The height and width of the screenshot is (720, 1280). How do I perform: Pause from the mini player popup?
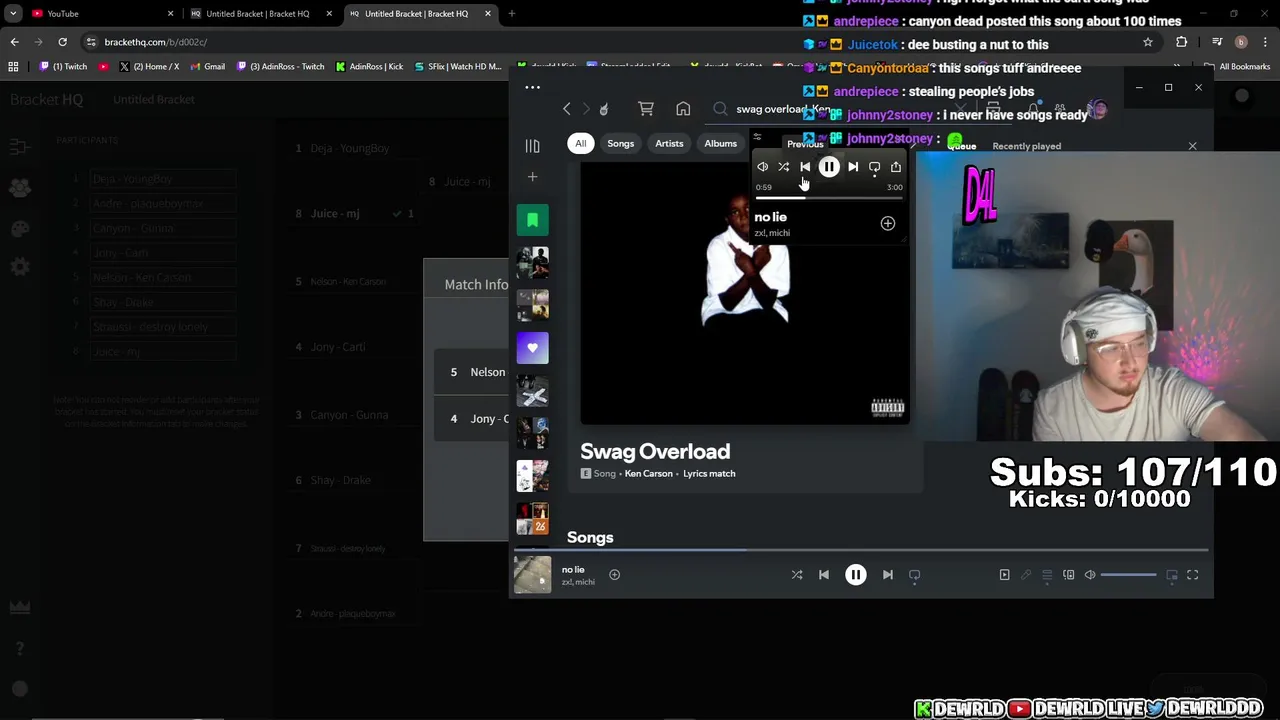coord(829,167)
